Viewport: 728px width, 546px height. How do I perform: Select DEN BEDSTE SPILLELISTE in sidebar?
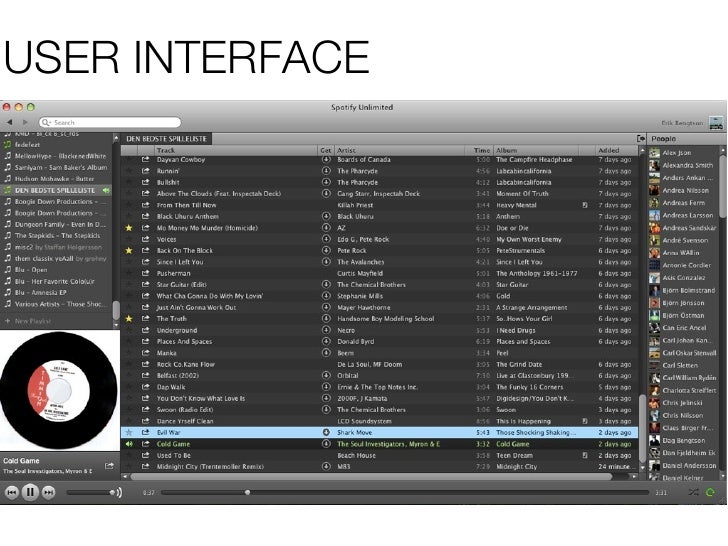pos(56,190)
